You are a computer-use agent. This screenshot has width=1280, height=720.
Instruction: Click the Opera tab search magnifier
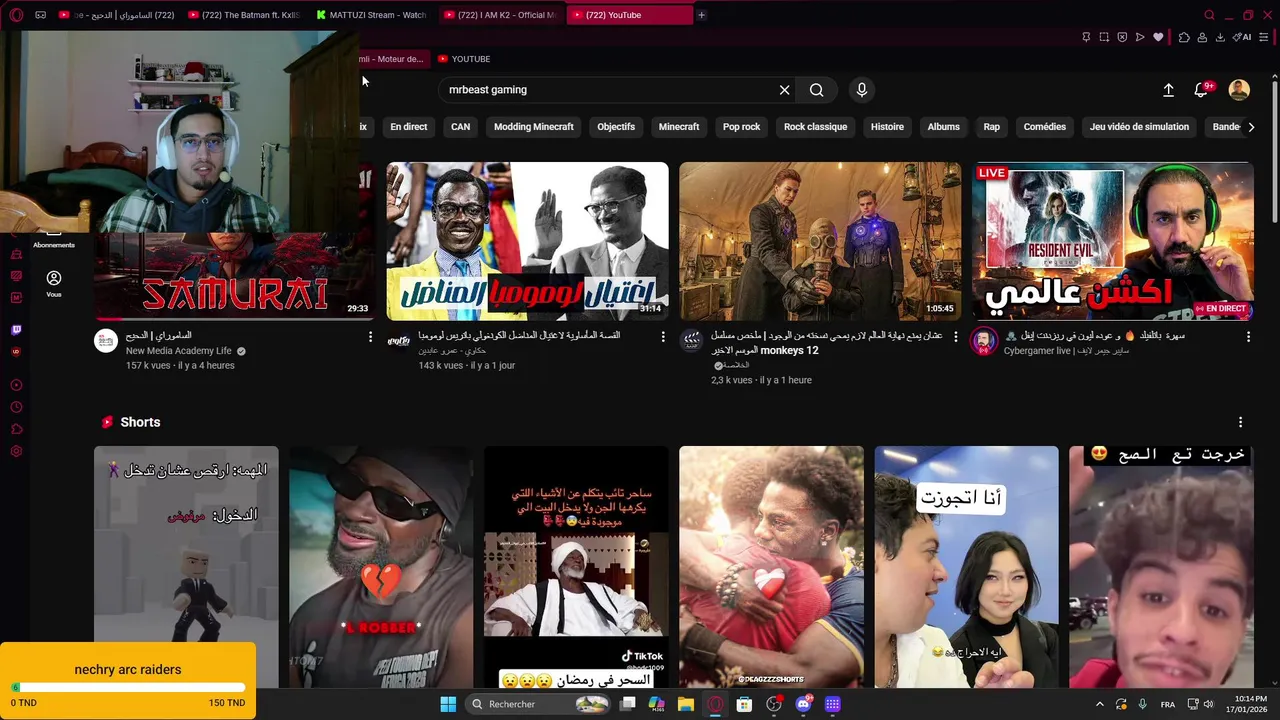click(1209, 15)
